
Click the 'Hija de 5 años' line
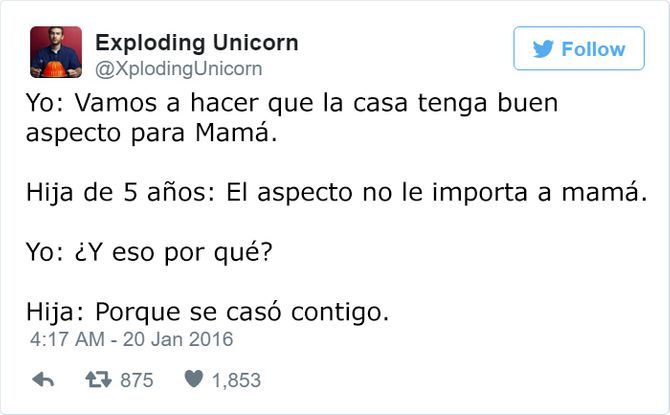337,193
